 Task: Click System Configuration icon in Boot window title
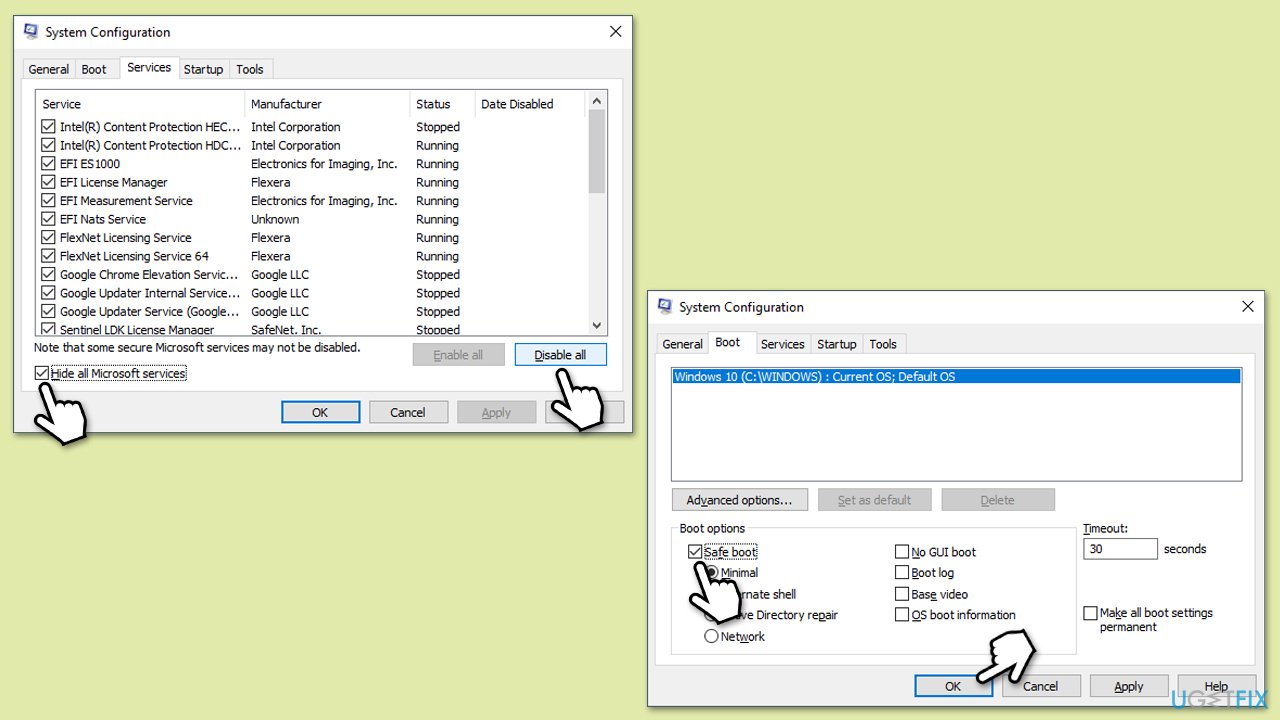[665, 307]
